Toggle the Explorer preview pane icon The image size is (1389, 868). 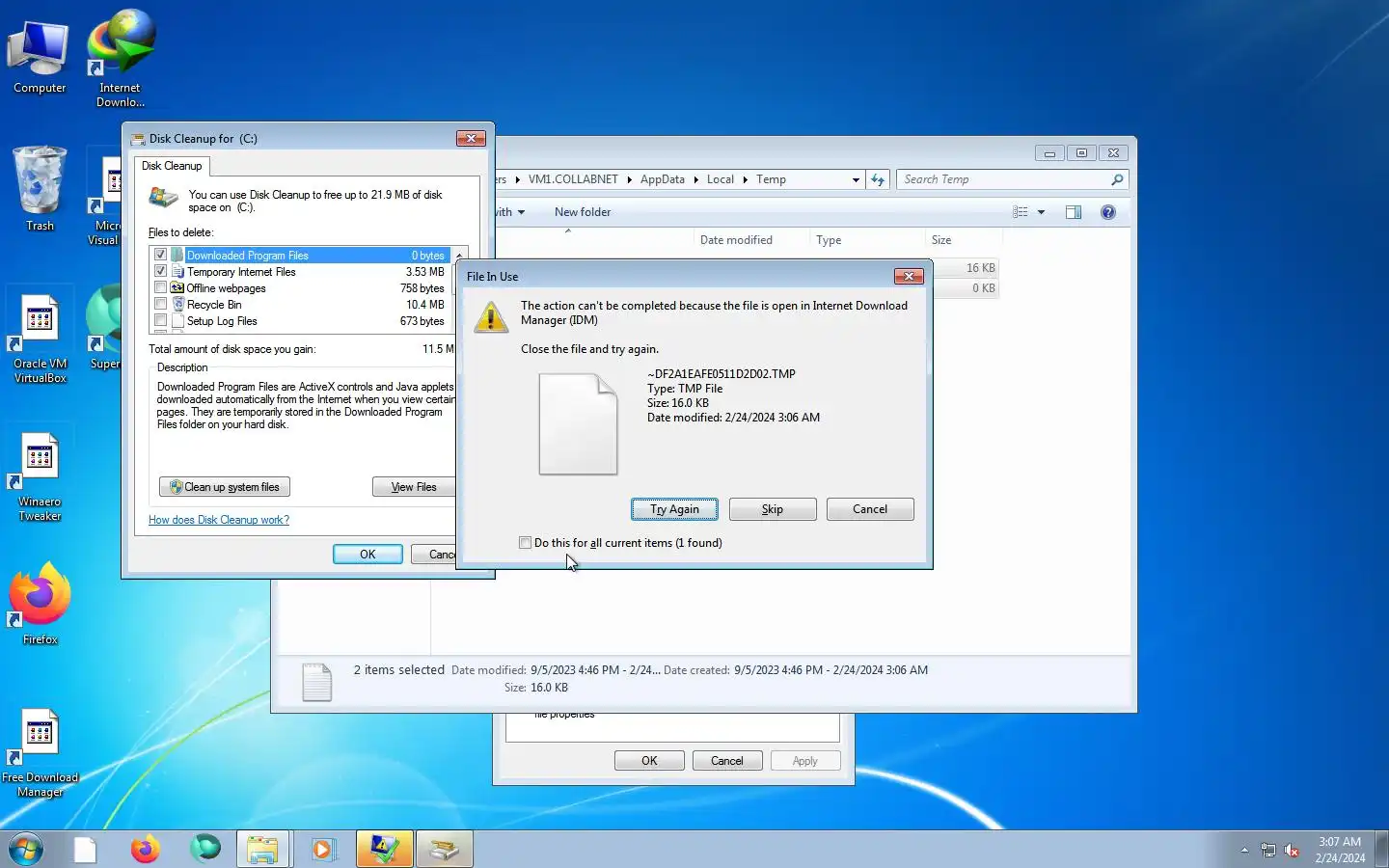(1074, 212)
